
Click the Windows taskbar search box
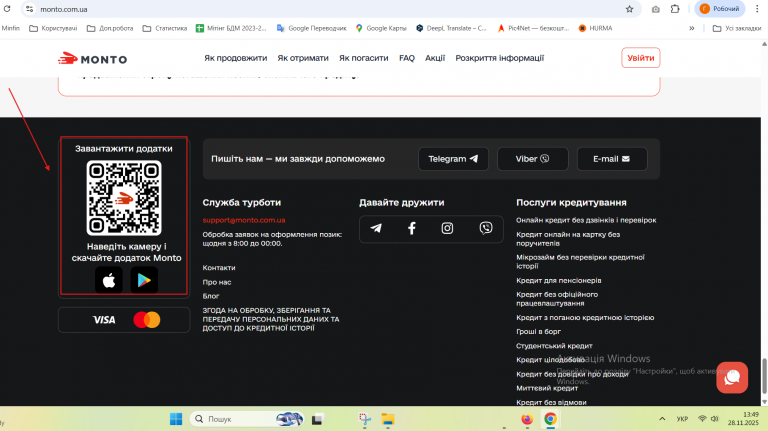(x=245, y=419)
